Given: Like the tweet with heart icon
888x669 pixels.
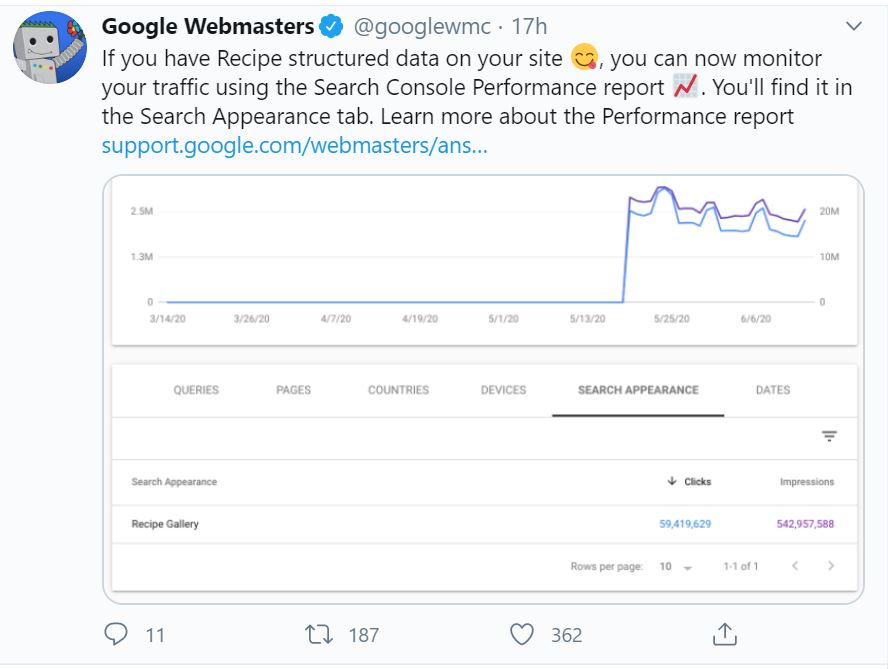Looking at the screenshot, I should [522, 634].
